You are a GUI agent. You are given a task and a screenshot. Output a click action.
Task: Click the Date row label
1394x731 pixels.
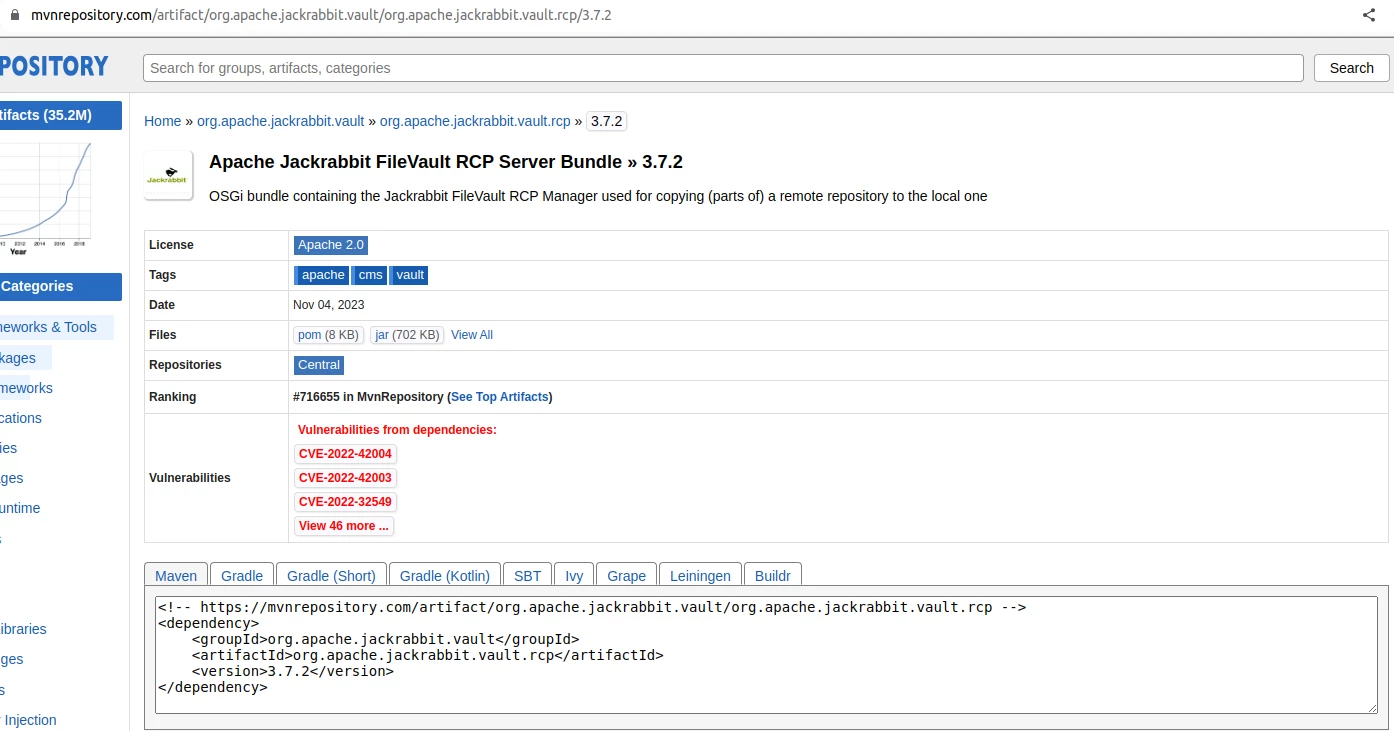[162, 305]
